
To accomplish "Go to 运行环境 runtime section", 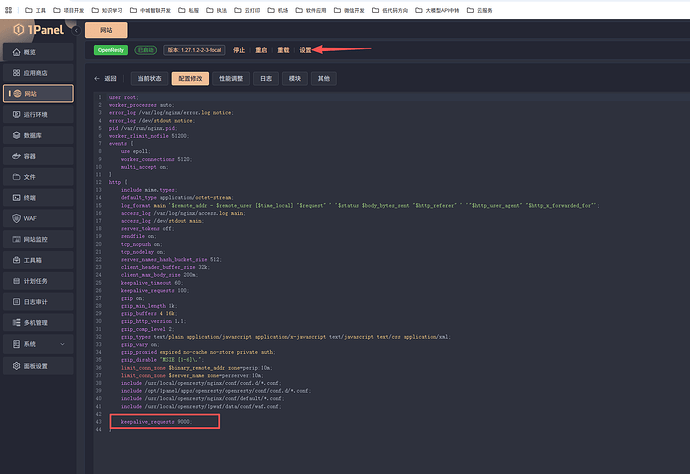I will tap(35, 114).
